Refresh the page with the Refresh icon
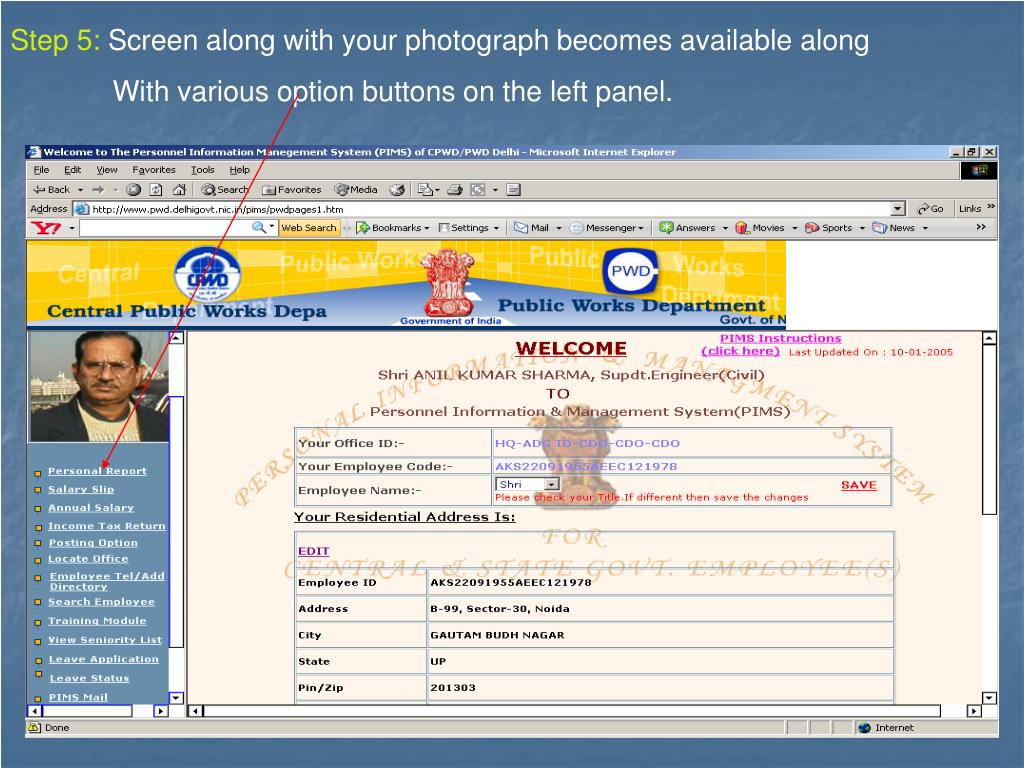 (x=155, y=189)
